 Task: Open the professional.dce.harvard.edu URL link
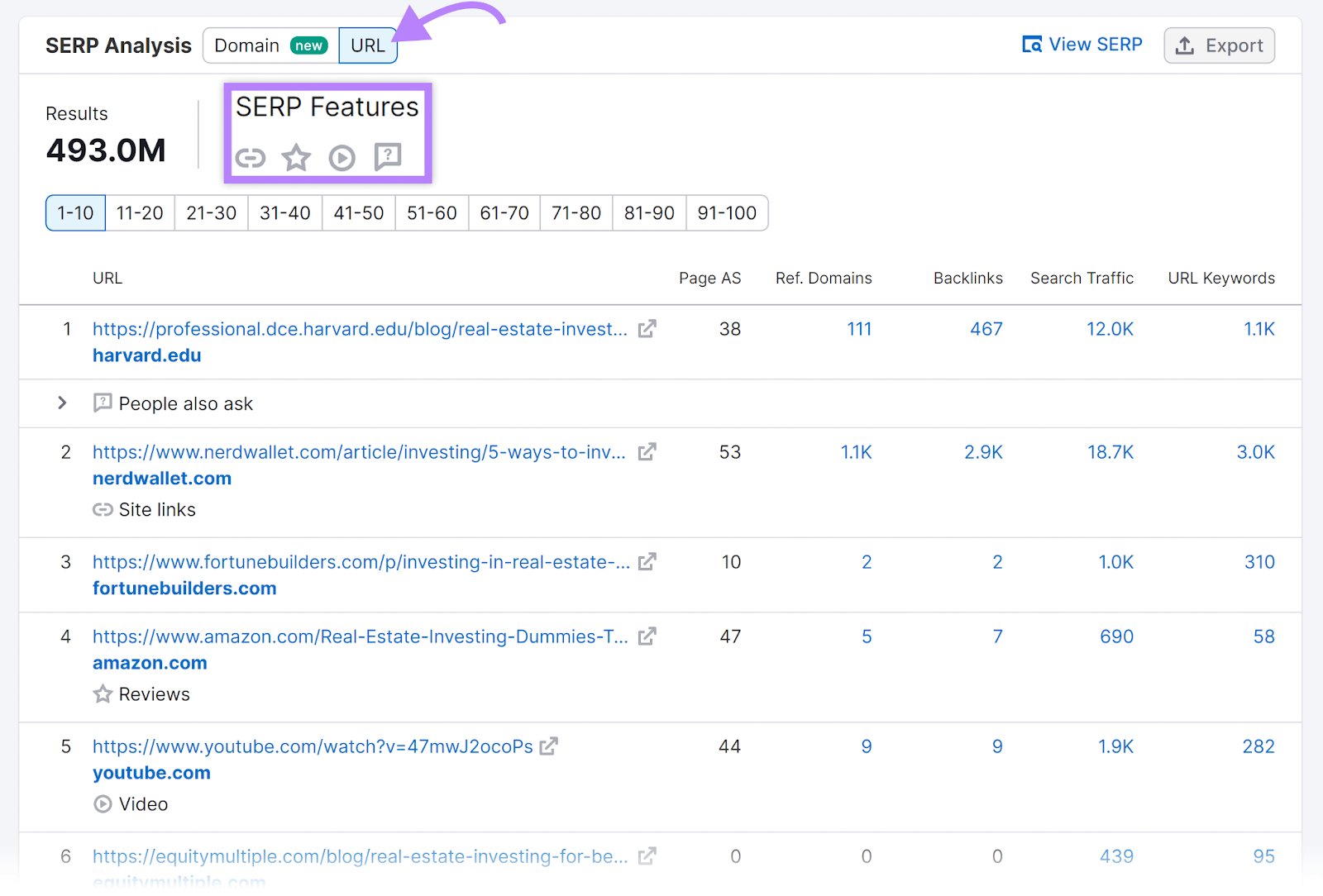[x=360, y=329]
